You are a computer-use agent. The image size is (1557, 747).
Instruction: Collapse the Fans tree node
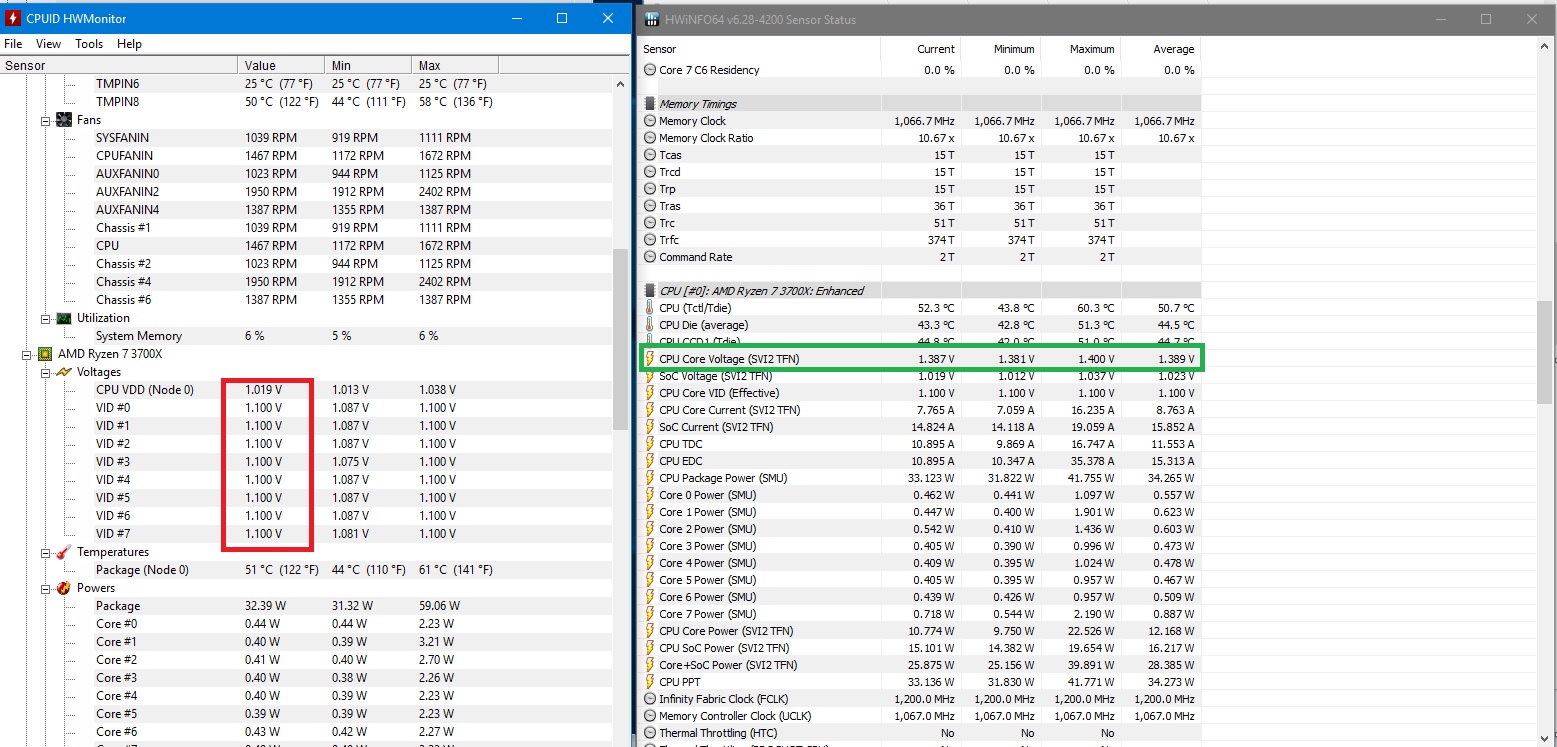(x=46, y=120)
